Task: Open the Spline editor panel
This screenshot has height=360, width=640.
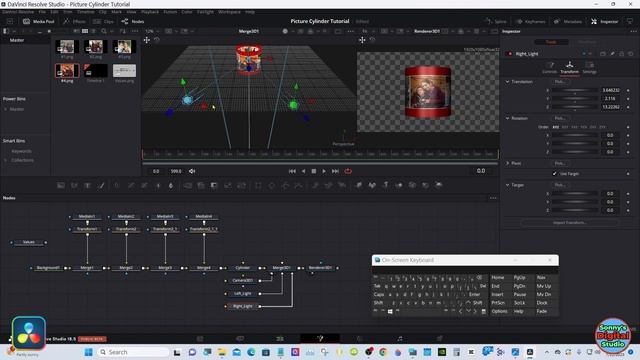Action: tap(496, 21)
